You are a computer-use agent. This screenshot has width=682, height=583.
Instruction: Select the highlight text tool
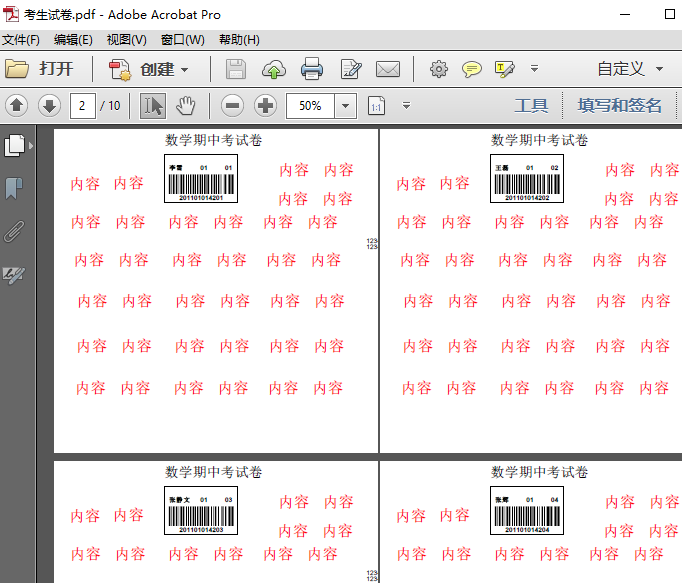point(505,69)
